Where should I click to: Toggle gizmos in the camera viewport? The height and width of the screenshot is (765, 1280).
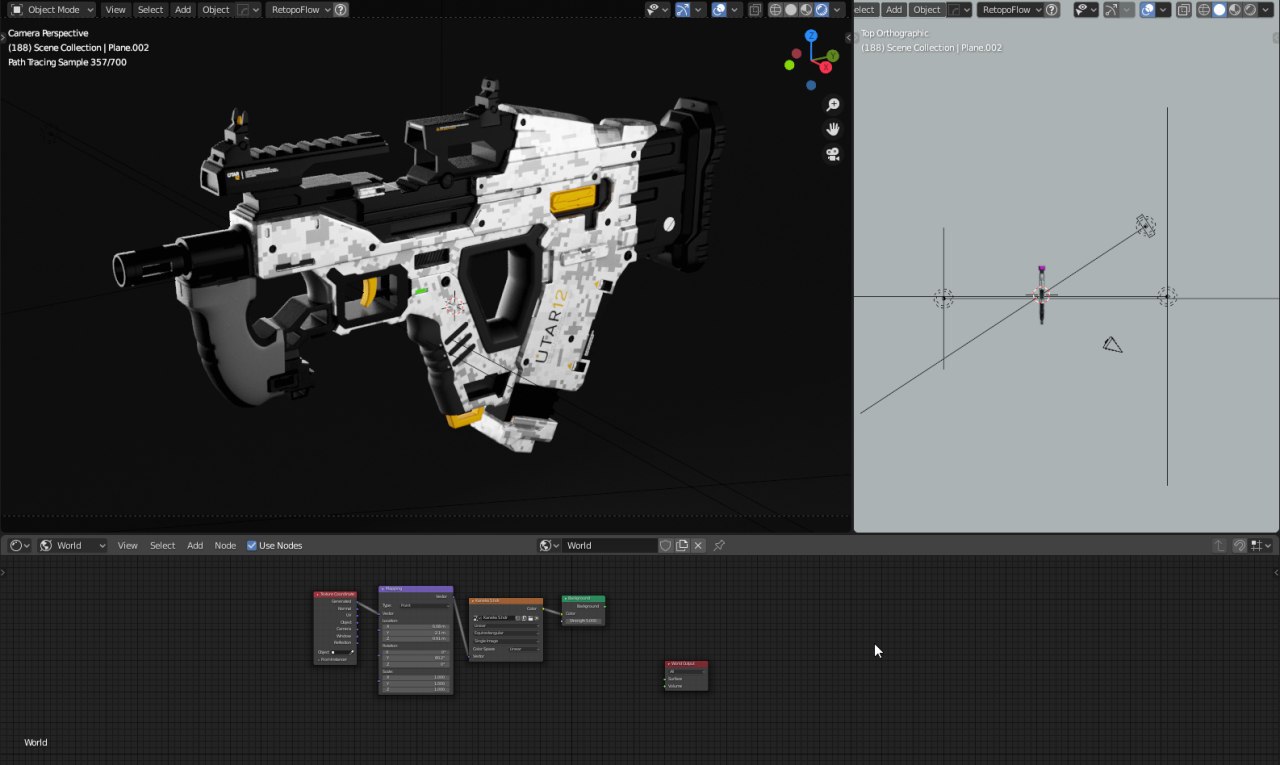[683, 10]
